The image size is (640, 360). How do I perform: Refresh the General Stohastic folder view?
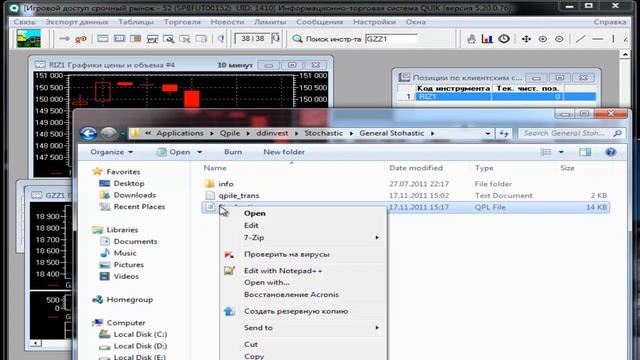pos(504,133)
